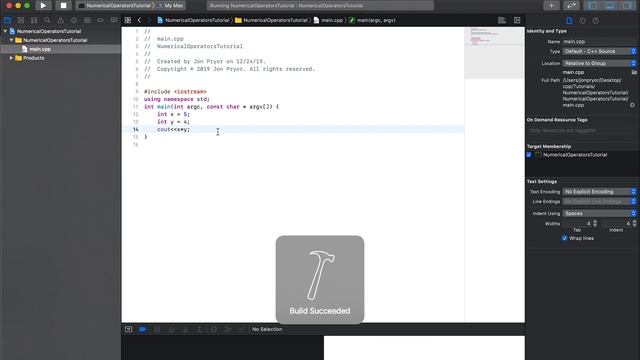
Task: Choose My Mac run destination
Action: pos(171,6)
